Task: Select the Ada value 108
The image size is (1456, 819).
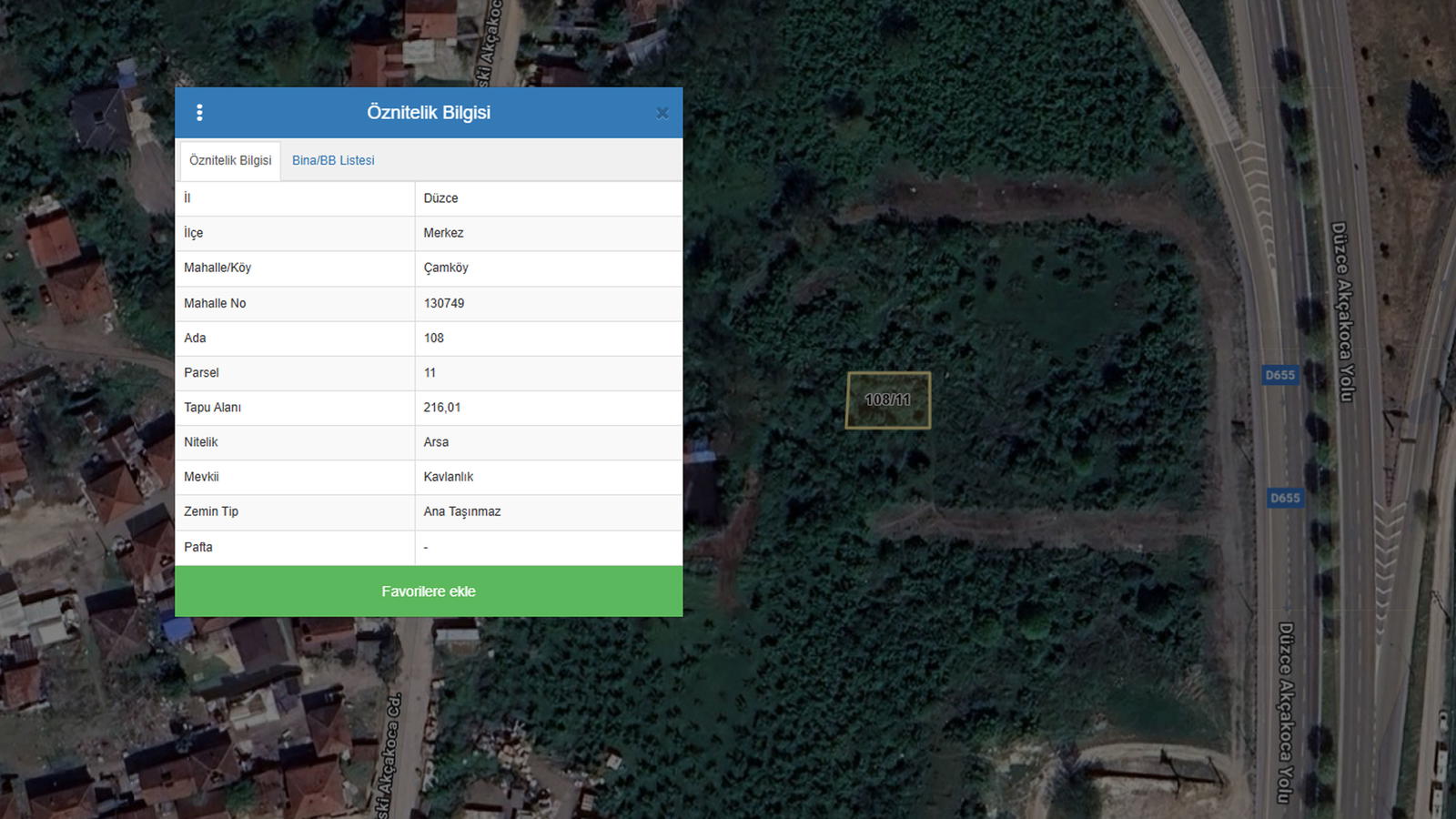Action: coord(434,338)
